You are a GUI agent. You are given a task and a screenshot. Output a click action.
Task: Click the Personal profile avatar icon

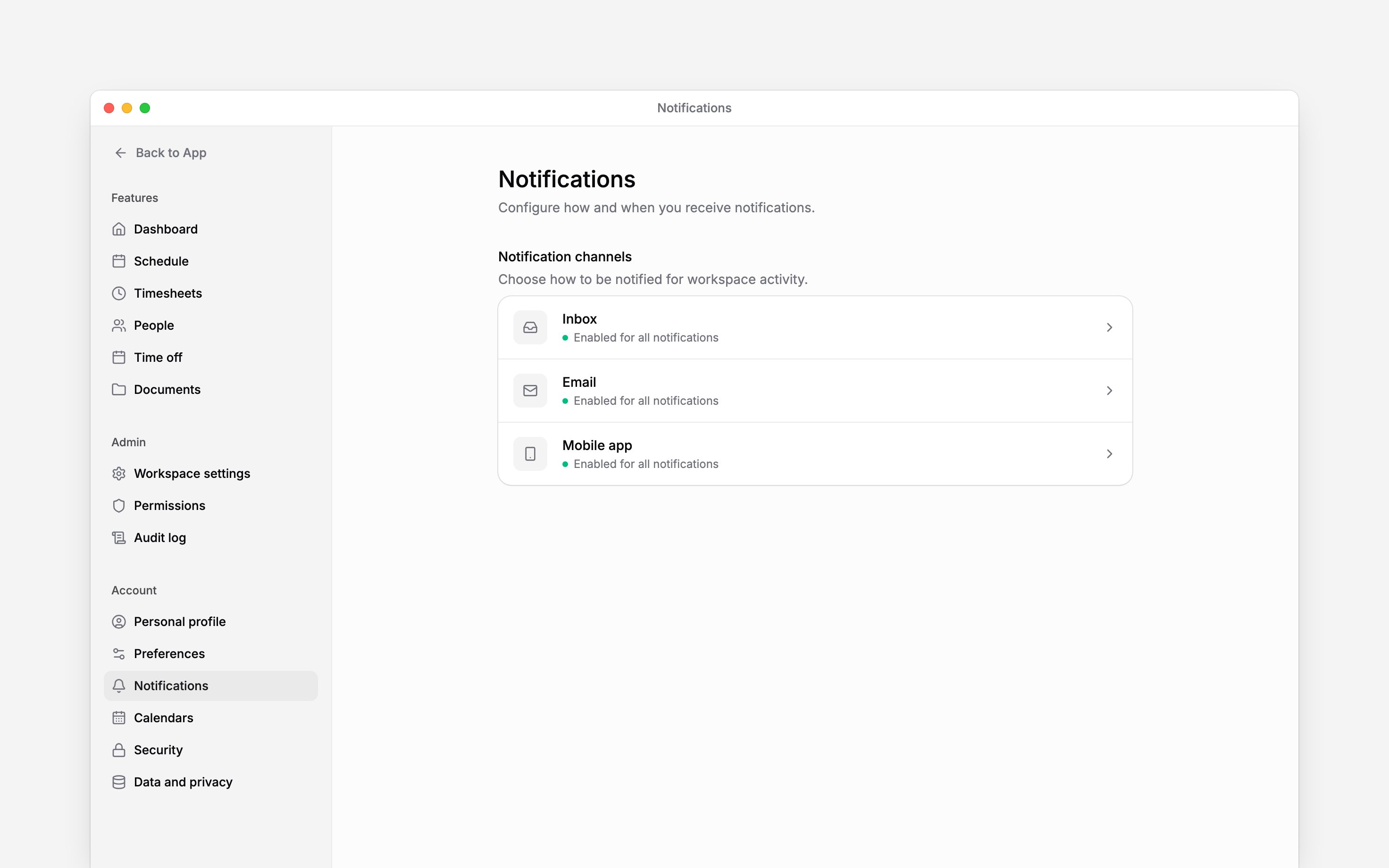point(119,622)
